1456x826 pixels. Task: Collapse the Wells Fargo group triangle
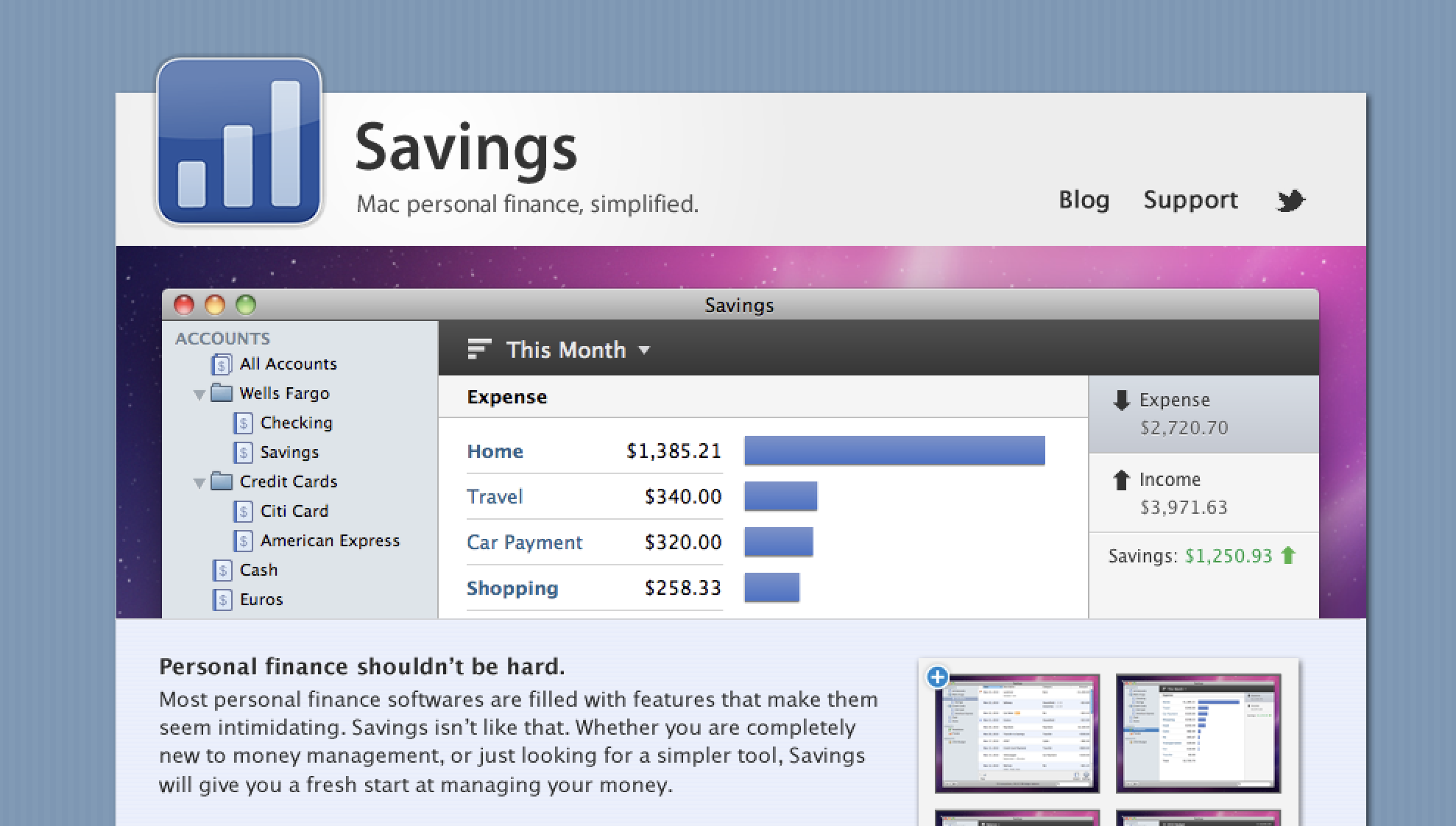[199, 395]
